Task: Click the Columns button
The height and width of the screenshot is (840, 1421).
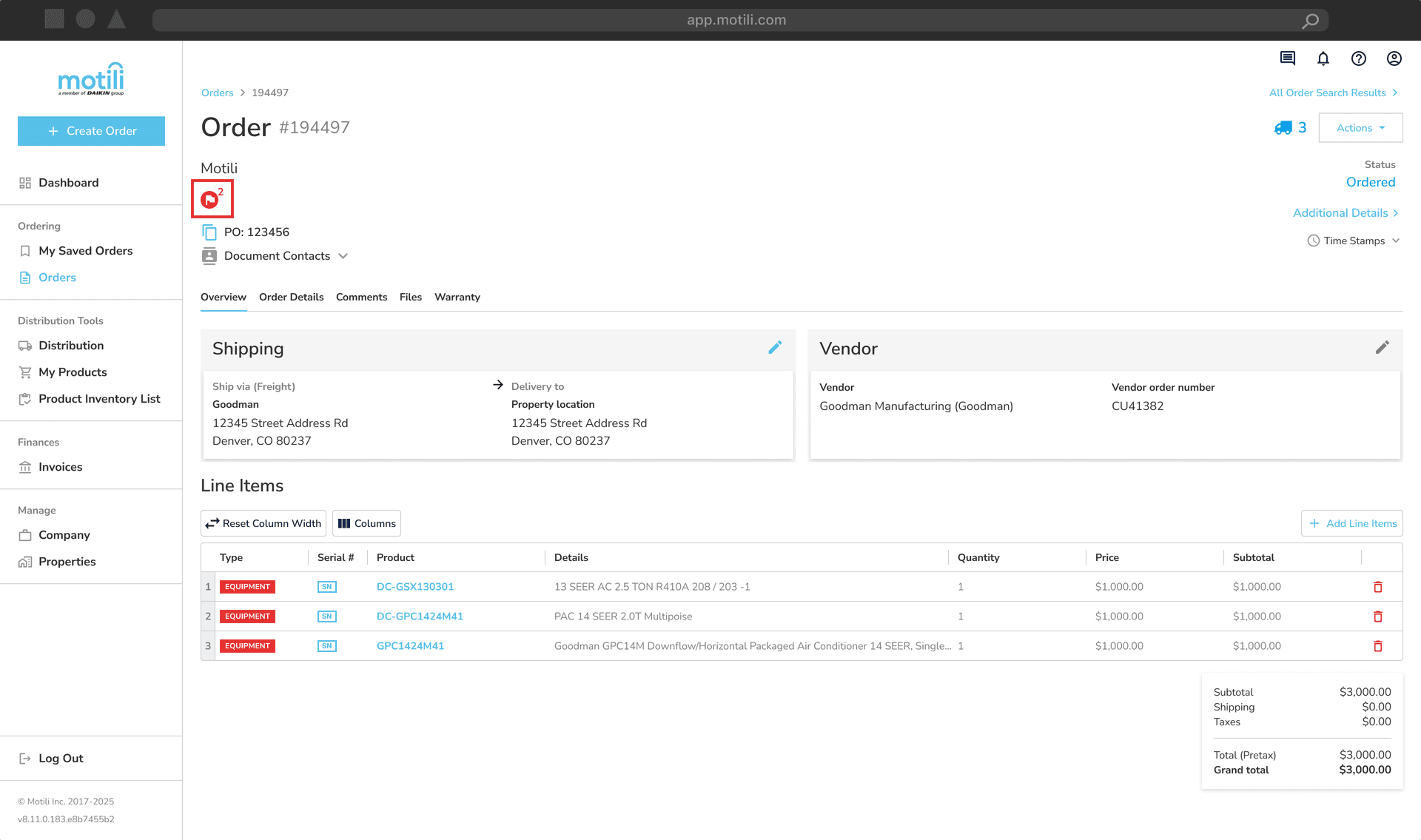Action: [366, 523]
